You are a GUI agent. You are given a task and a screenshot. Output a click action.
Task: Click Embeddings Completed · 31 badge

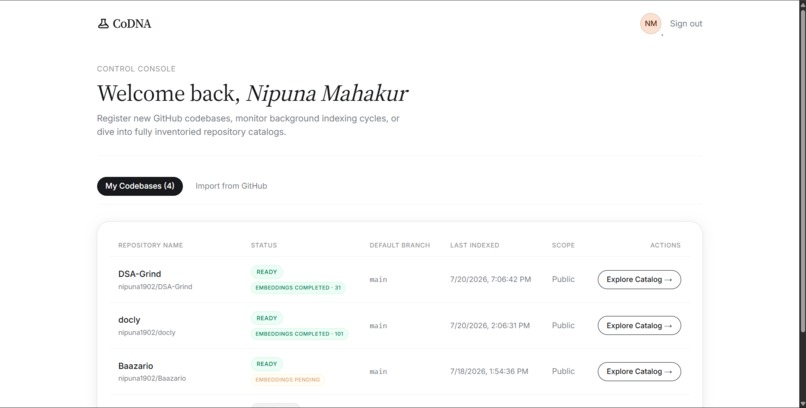click(298, 288)
